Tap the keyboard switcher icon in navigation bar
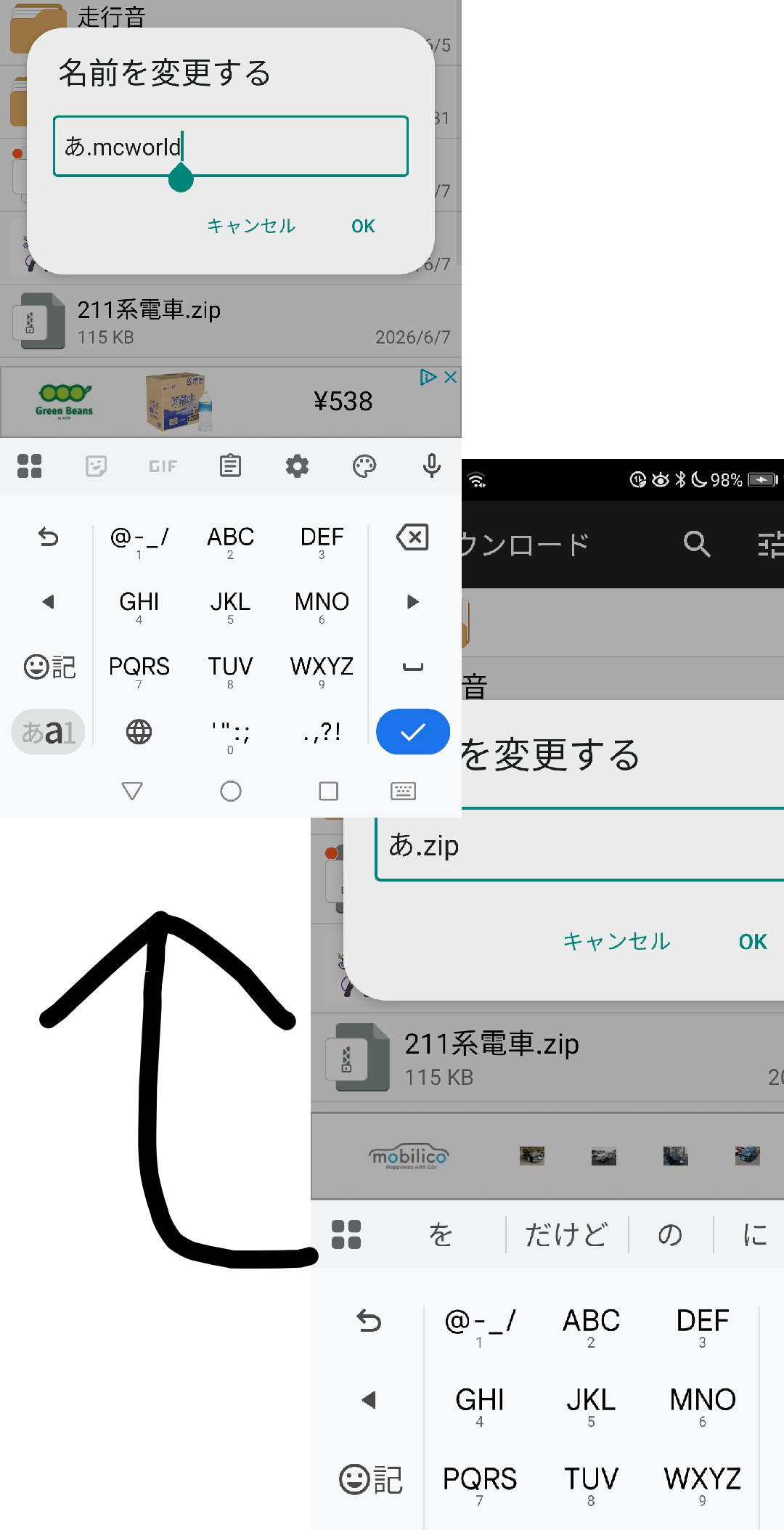 [x=403, y=791]
